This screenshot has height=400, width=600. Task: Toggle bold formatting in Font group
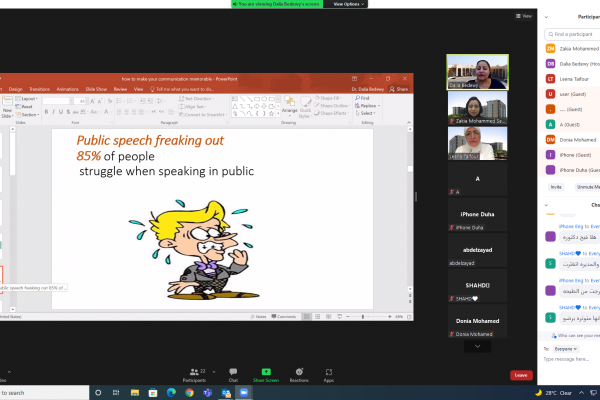point(45,112)
